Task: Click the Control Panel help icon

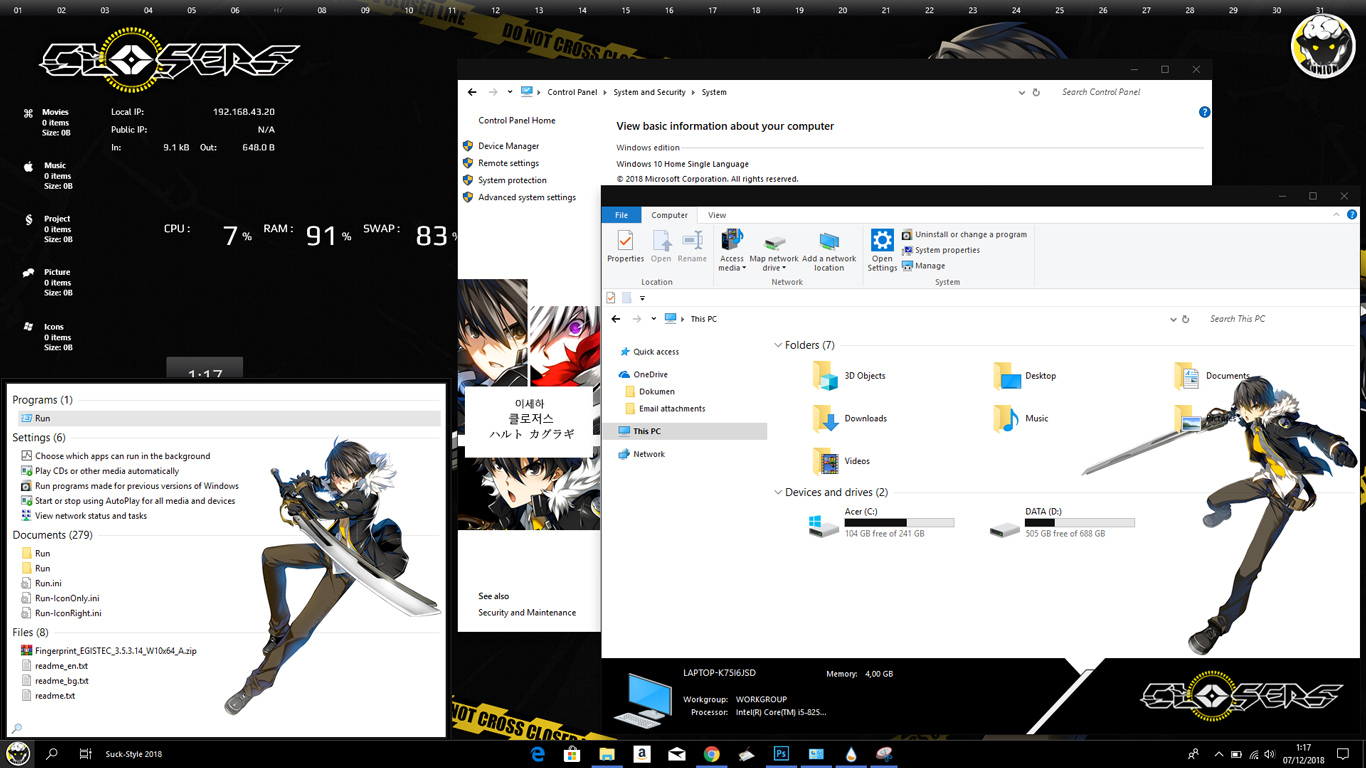Action: 1204,113
